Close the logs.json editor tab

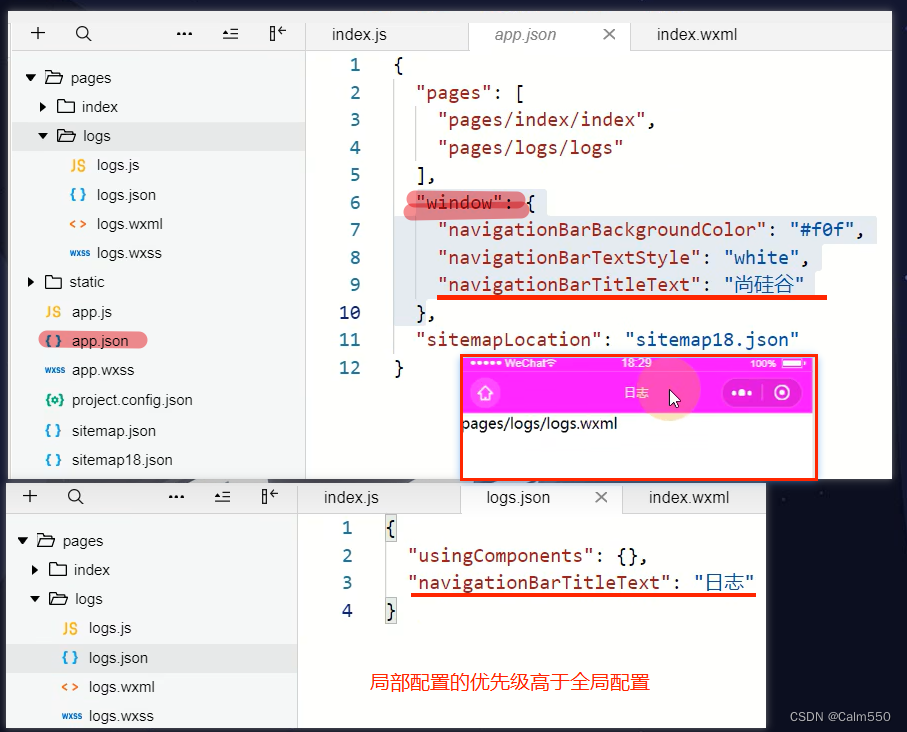tap(601, 497)
